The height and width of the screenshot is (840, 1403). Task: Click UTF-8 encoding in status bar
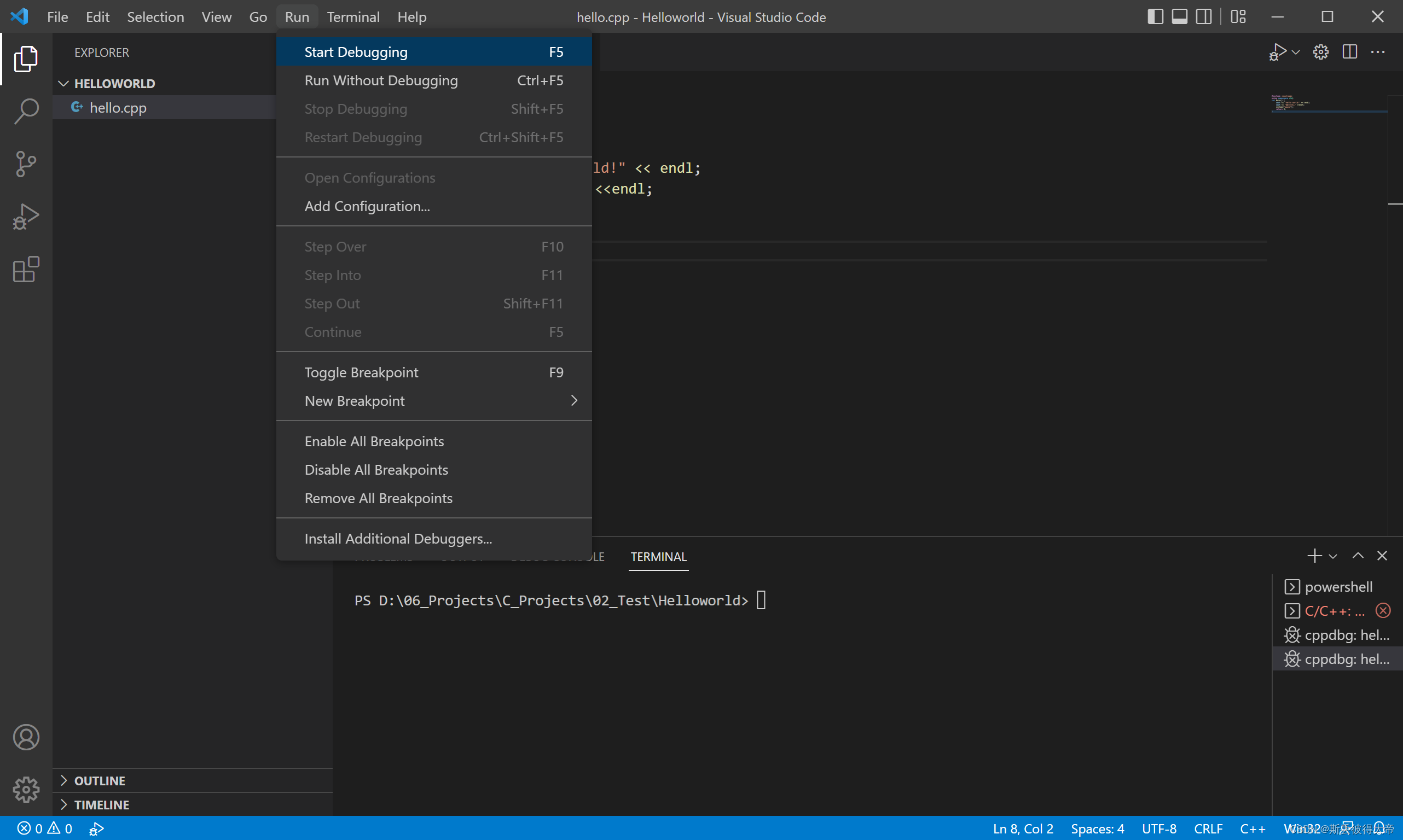pyautogui.click(x=1159, y=829)
